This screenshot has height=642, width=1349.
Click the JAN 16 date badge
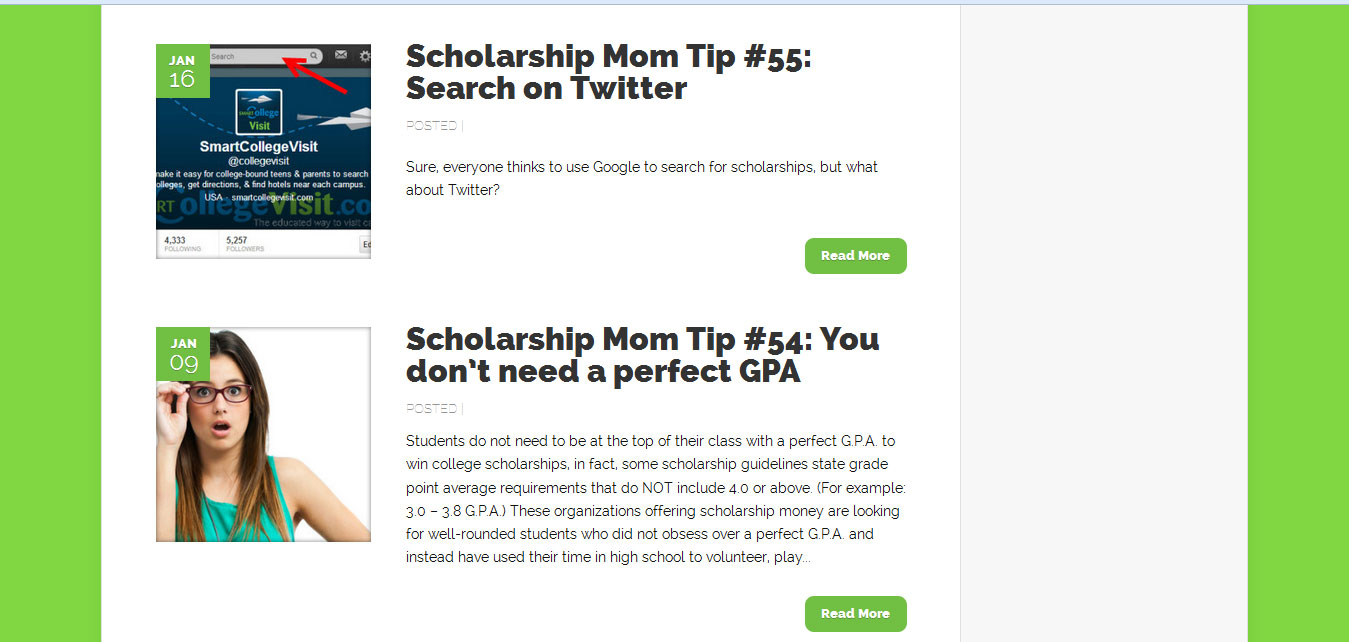pyautogui.click(x=182, y=71)
